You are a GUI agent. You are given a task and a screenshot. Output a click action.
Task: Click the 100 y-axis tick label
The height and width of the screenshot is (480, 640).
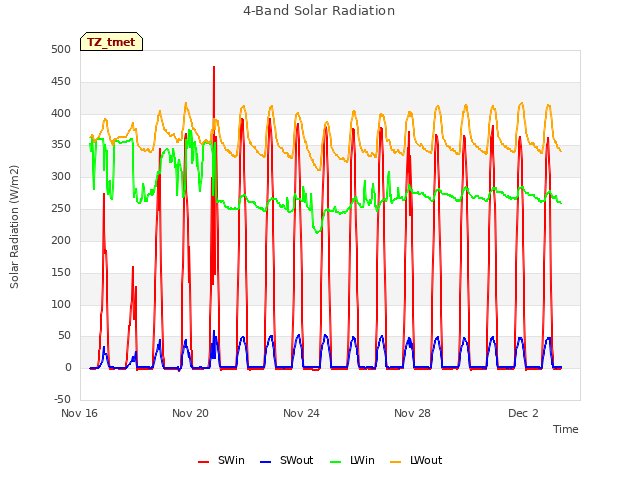(x=61, y=304)
